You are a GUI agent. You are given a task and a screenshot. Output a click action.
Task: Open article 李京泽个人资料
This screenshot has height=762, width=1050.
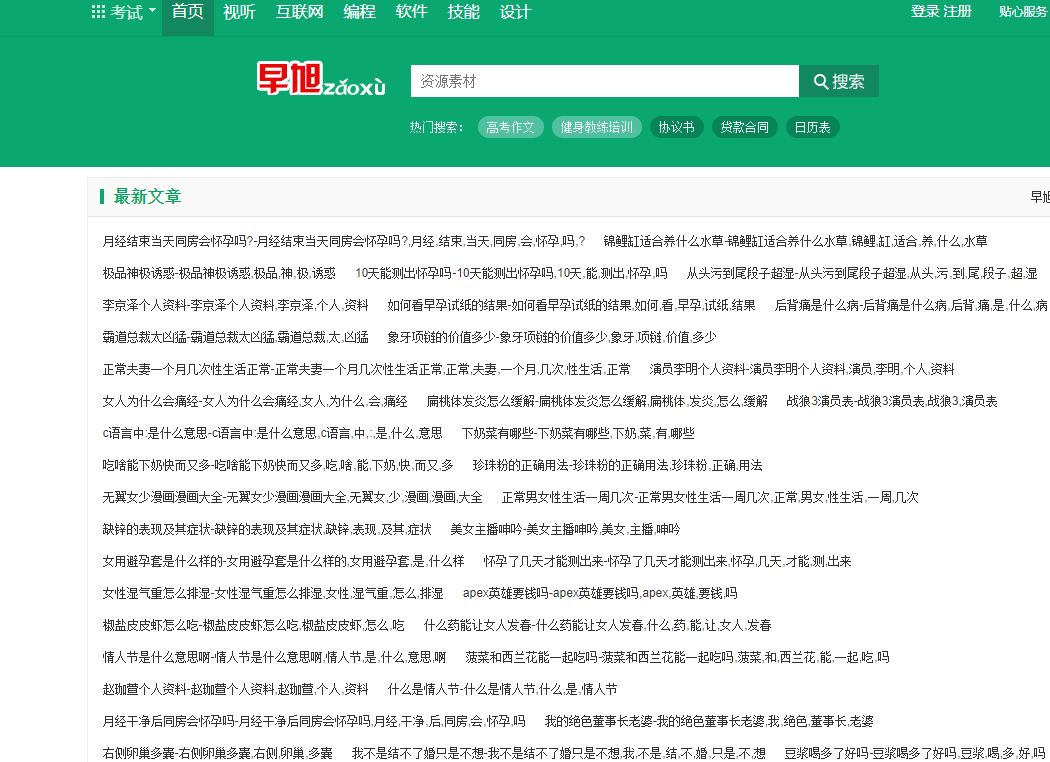(x=235, y=305)
